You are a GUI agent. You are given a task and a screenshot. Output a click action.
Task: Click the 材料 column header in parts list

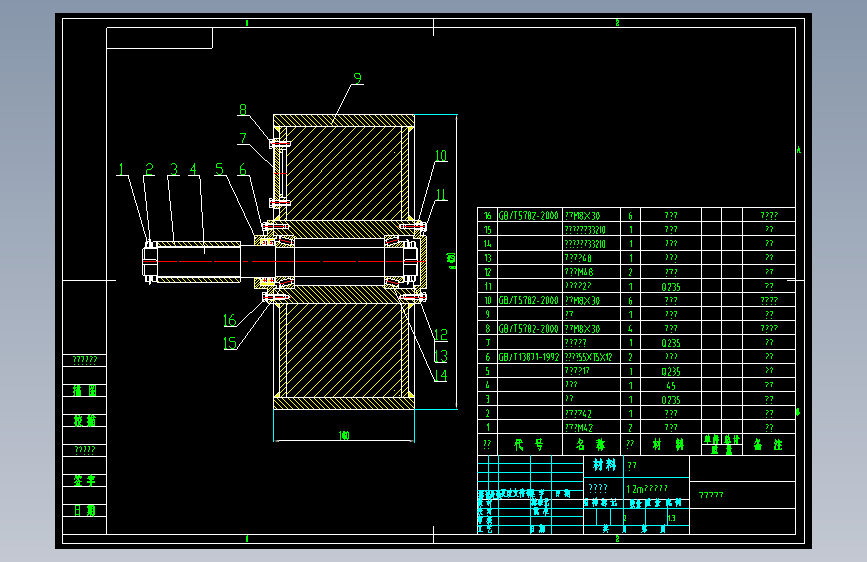coord(668,445)
